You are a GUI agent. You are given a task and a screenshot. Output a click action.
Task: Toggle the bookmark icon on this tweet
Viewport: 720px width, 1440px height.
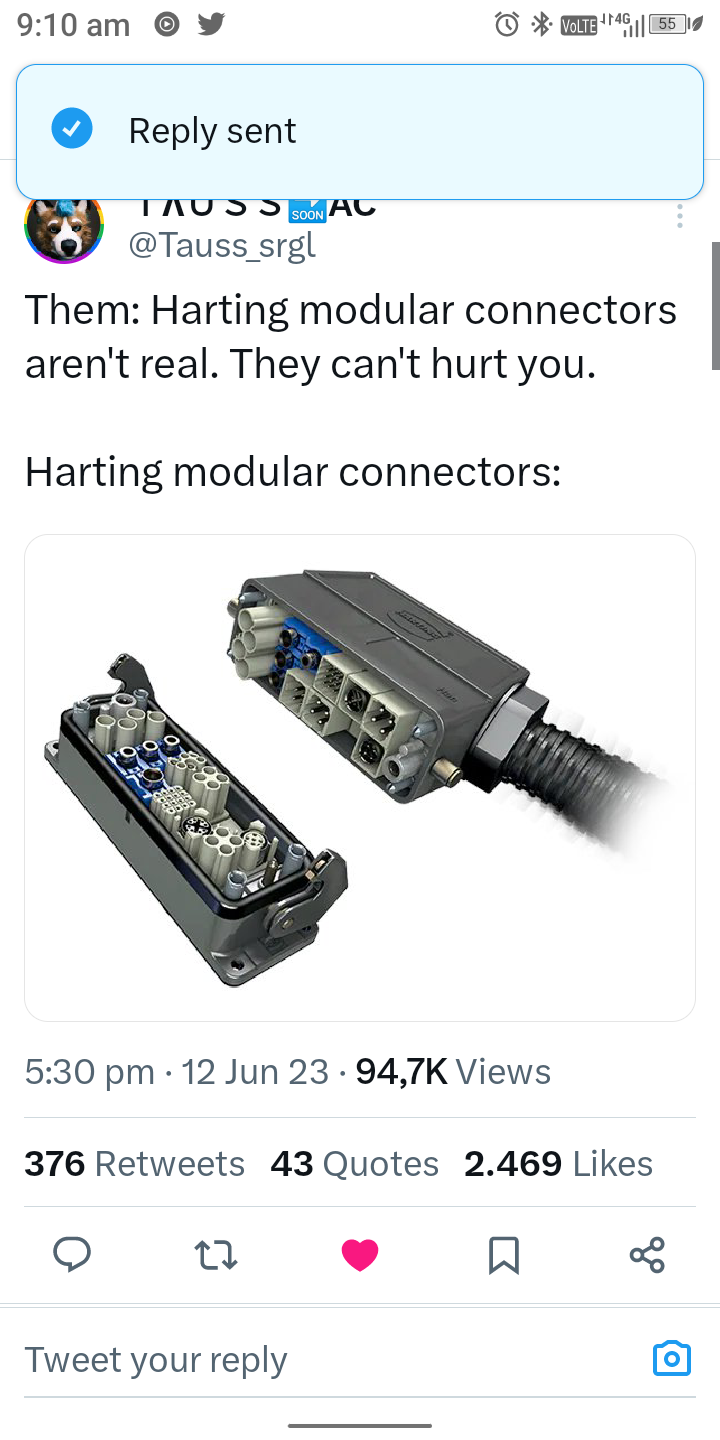(x=504, y=1254)
